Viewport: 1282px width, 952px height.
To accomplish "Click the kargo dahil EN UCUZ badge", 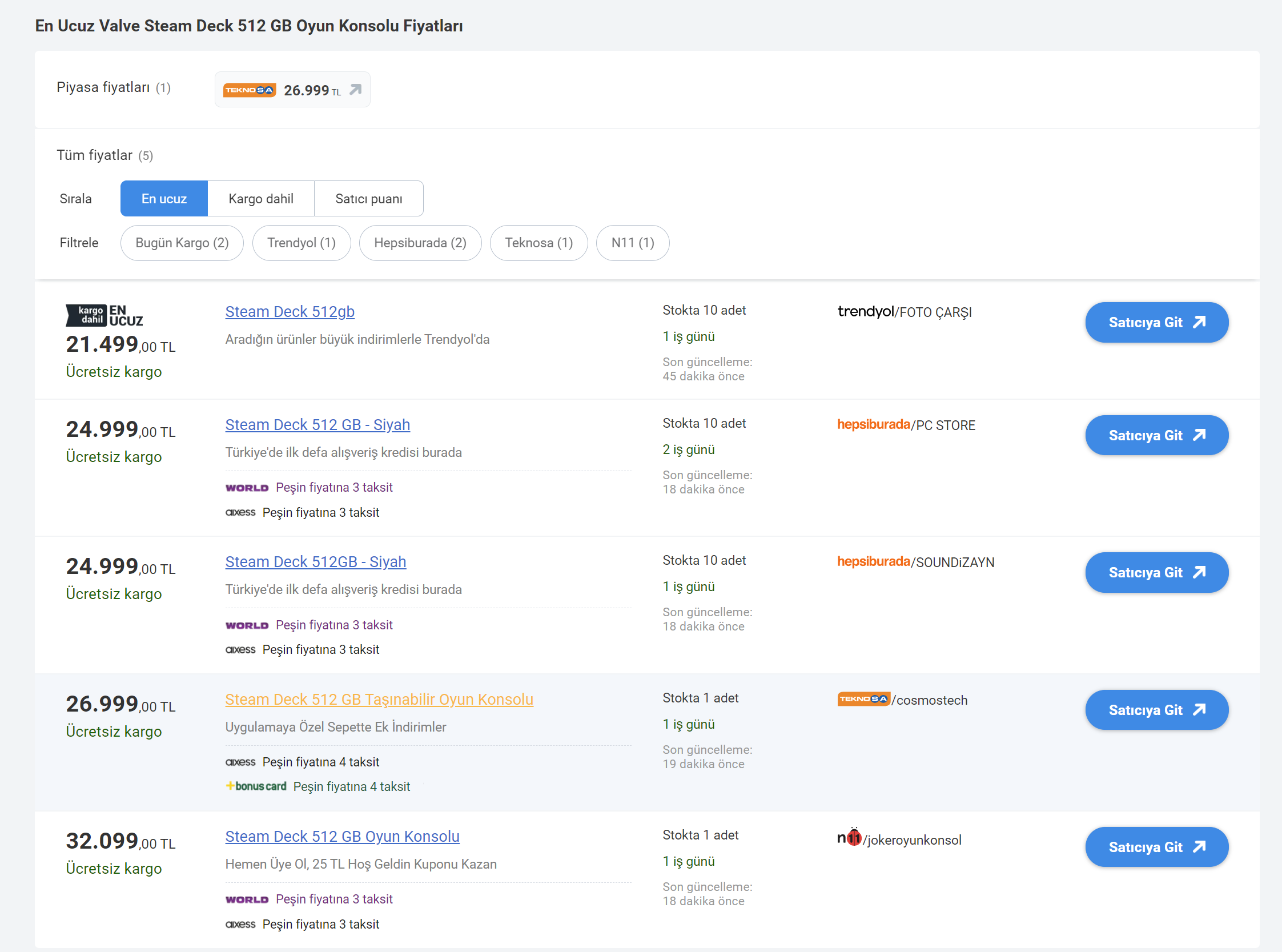I will (105, 316).
